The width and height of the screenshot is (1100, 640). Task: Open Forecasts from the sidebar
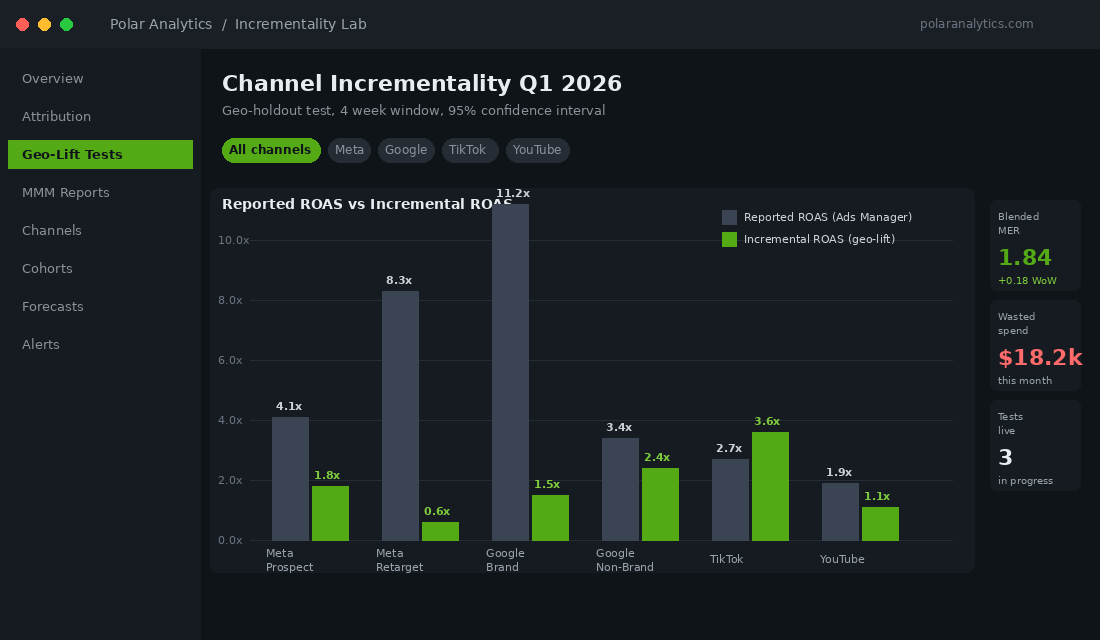coord(100,307)
